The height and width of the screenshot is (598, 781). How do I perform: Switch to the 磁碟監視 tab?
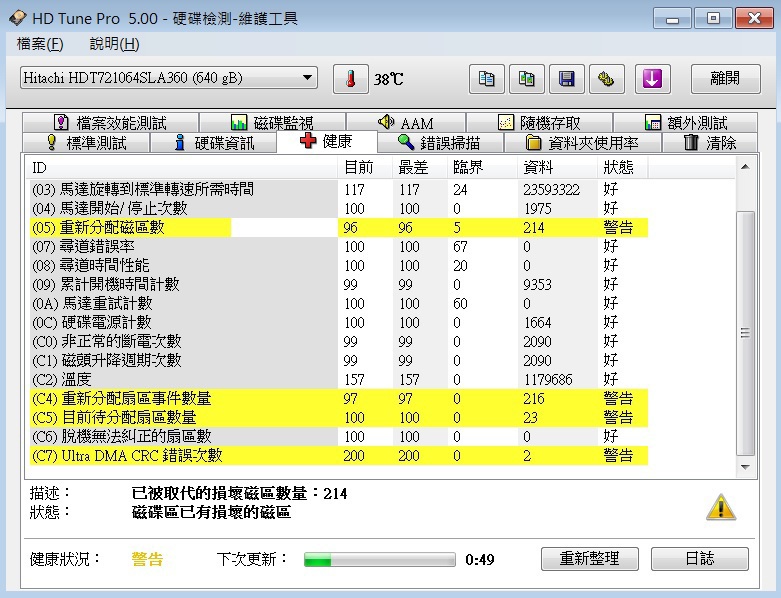point(272,122)
